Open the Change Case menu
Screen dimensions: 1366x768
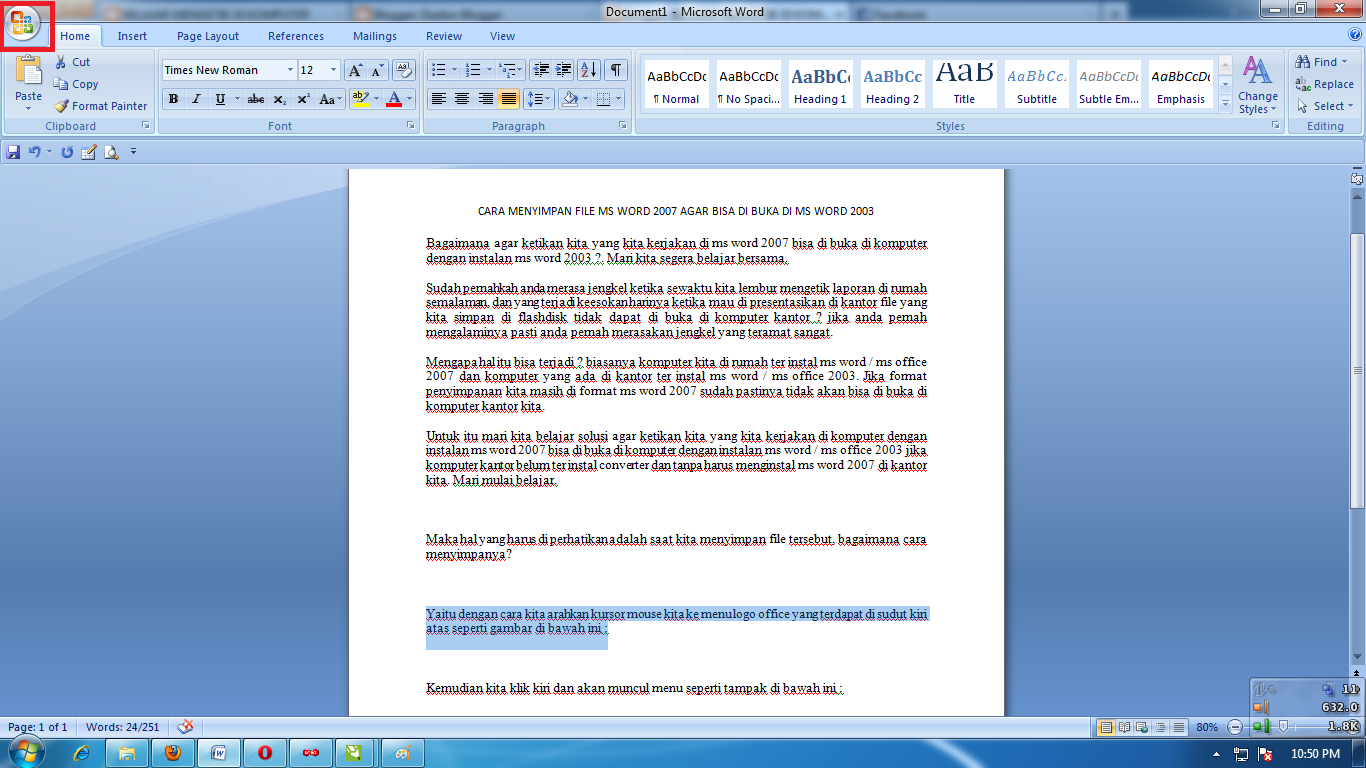click(x=331, y=99)
